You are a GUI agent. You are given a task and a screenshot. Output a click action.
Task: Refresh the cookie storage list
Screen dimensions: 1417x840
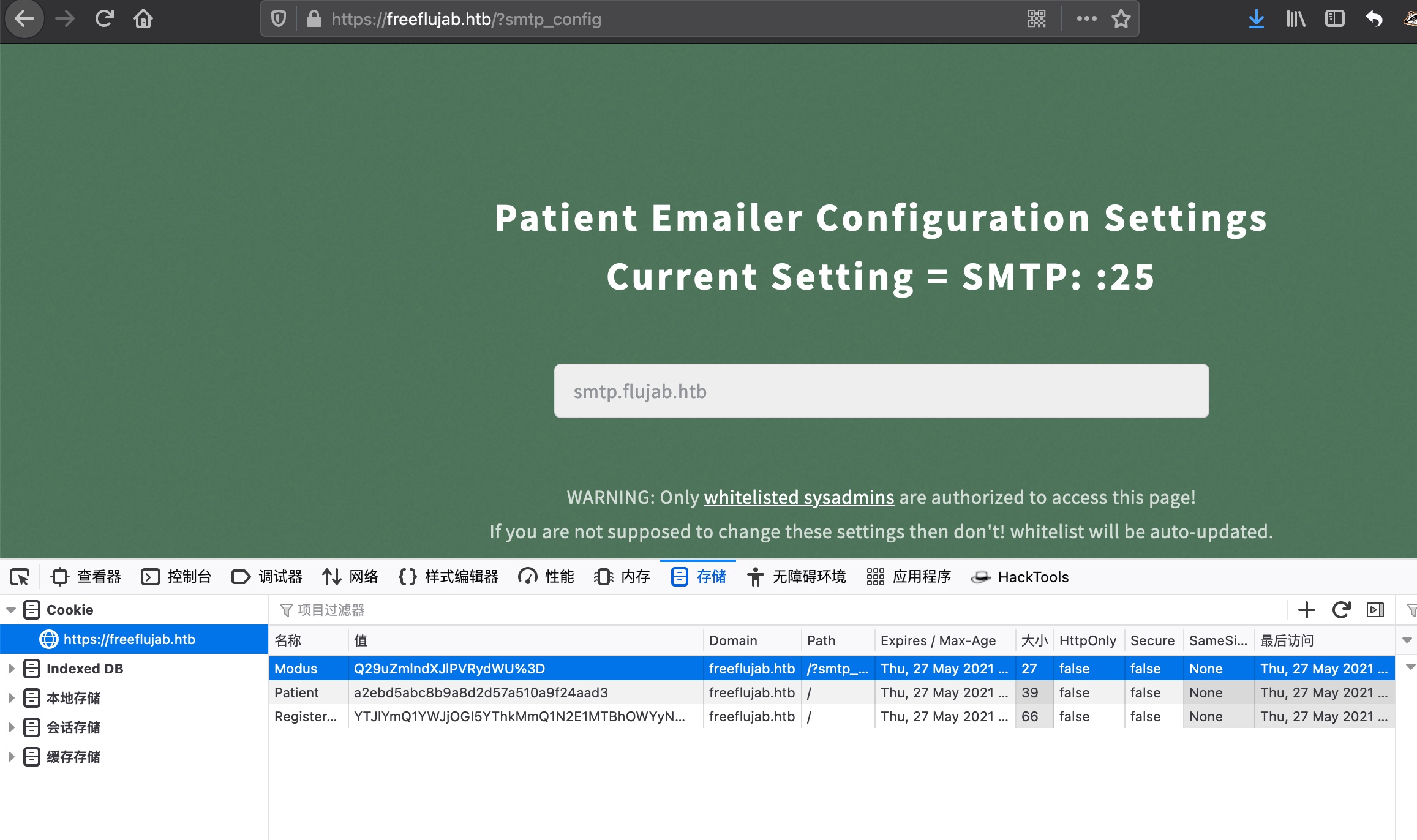[x=1341, y=610]
